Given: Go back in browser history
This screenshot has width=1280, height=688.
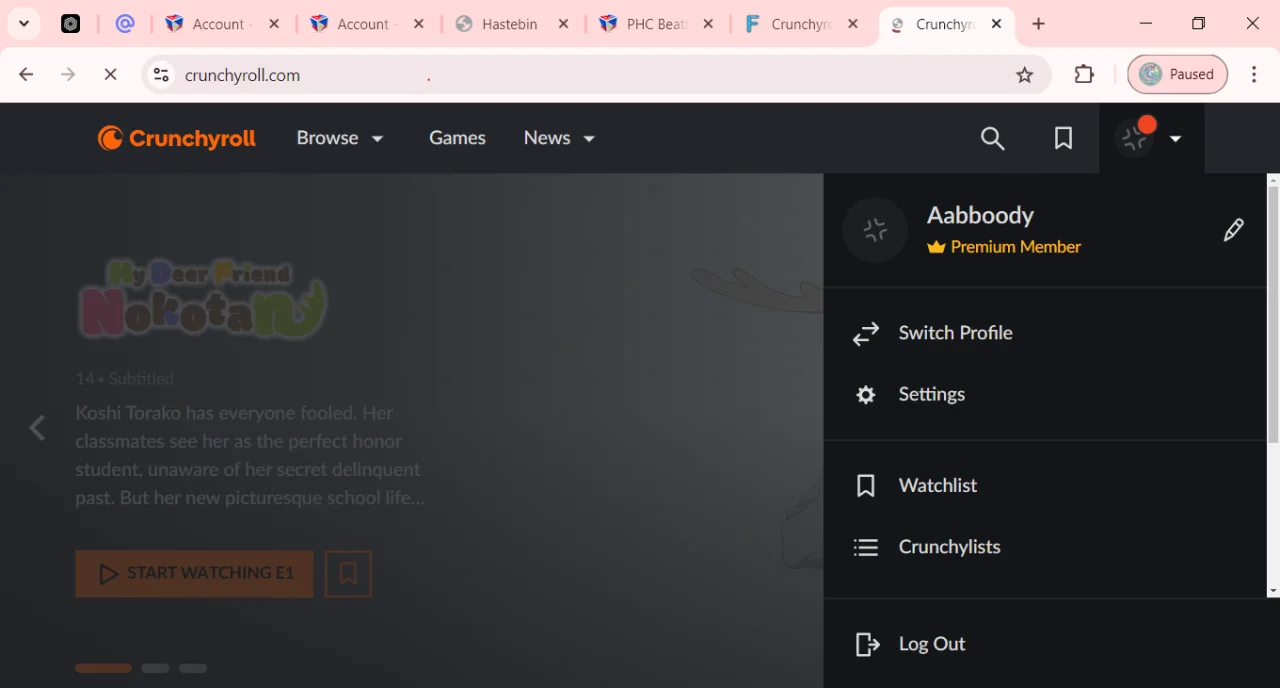Looking at the screenshot, I should point(26,74).
